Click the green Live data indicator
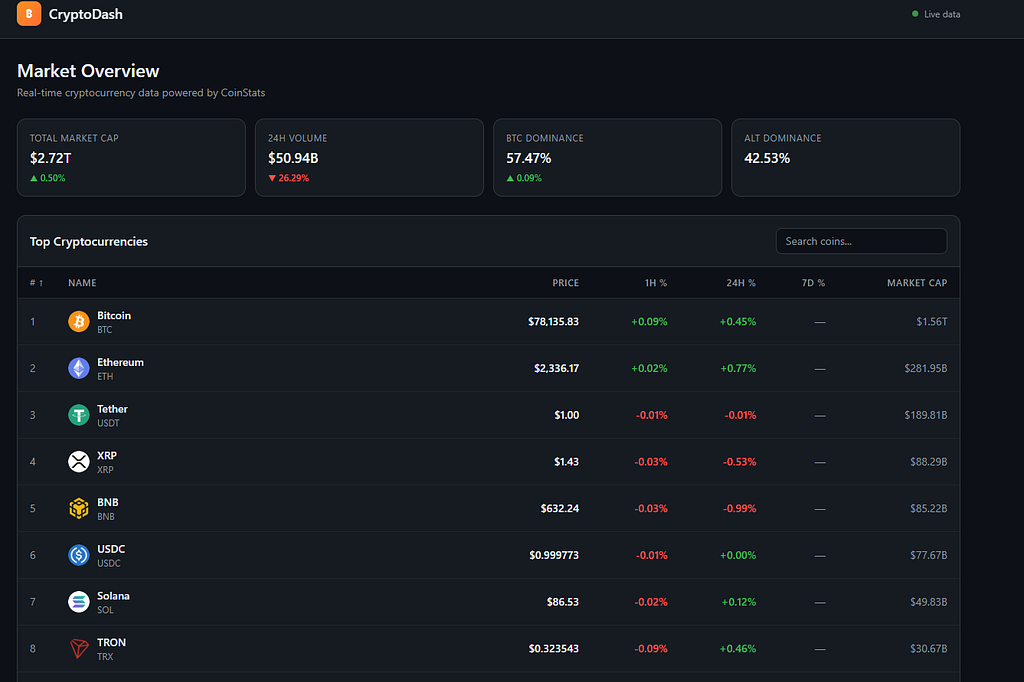The height and width of the screenshot is (682, 1024). (x=935, y=14)
